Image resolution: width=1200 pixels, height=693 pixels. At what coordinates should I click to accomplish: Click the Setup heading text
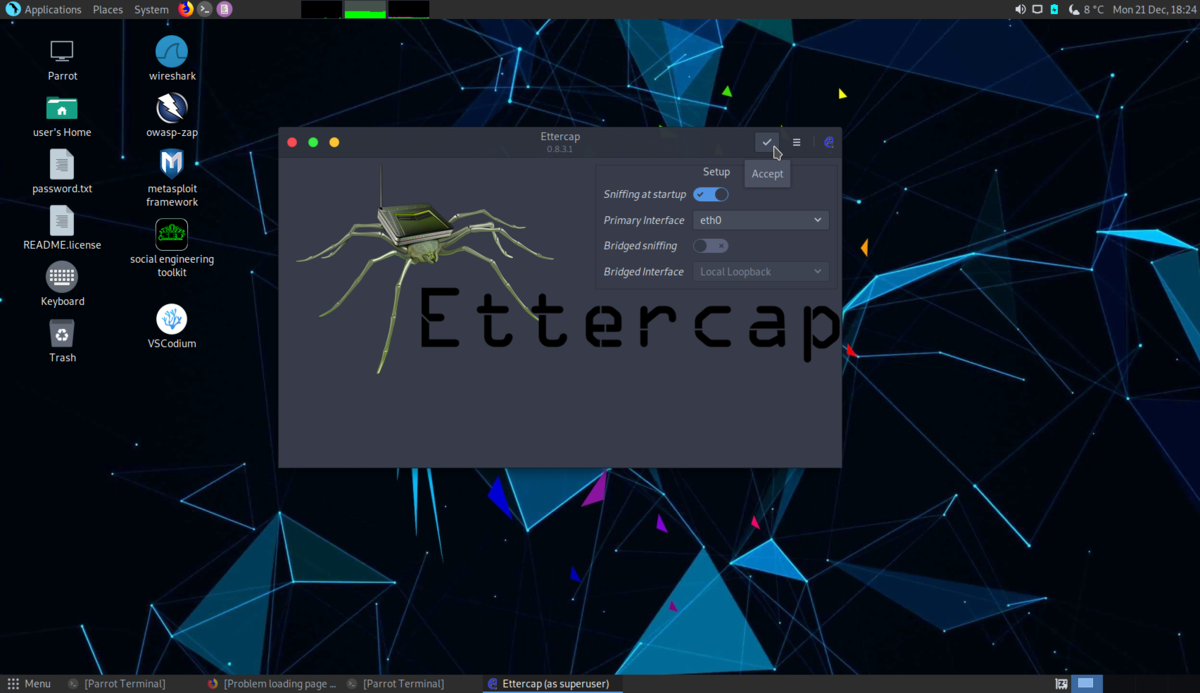716,172
